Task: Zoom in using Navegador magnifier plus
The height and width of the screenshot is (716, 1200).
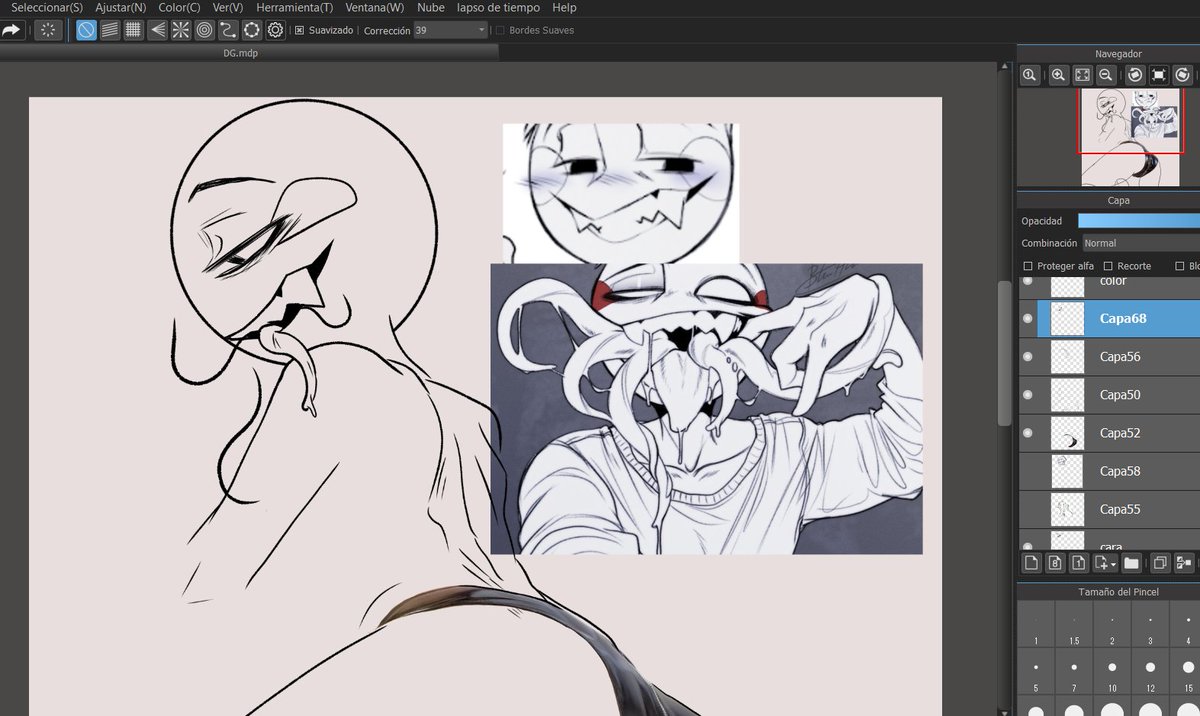Action: [1059, 75]
